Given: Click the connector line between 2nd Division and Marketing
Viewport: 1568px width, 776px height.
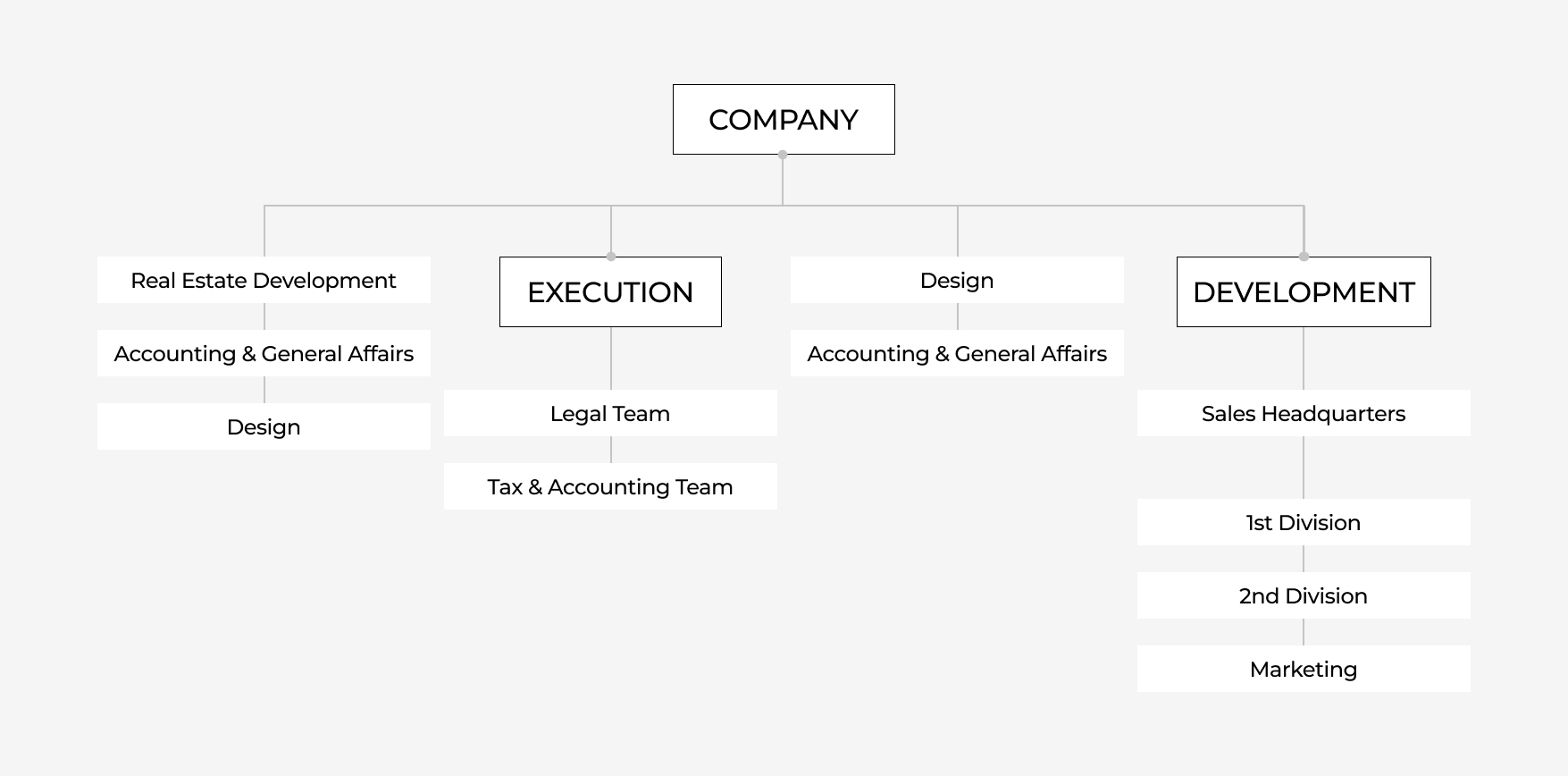Looking at the screenshot, I should (1304, 632).
